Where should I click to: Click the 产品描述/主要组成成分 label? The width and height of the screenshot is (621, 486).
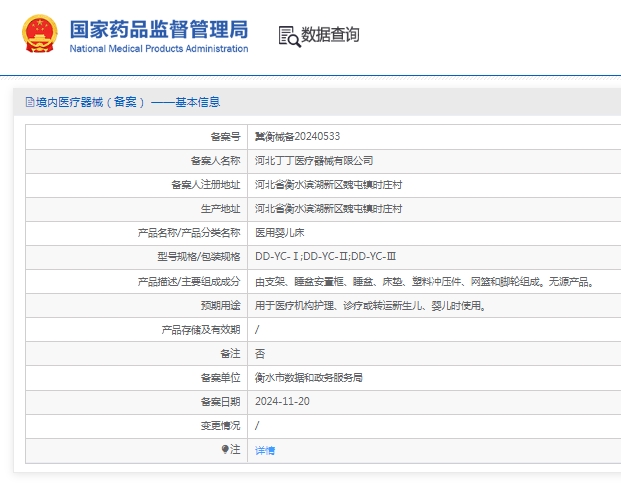point(189,282)
